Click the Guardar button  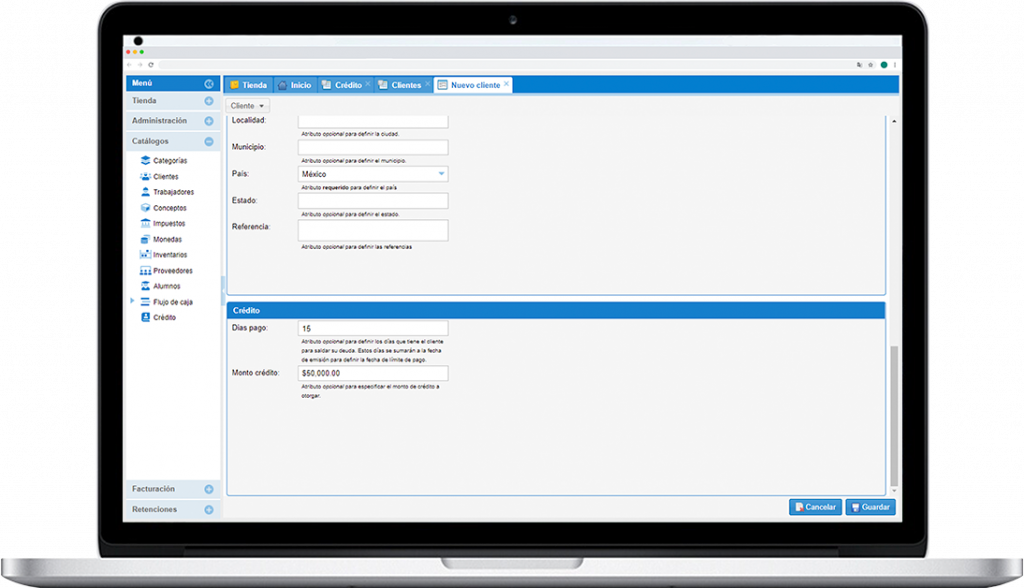click(x=870, y=507)
